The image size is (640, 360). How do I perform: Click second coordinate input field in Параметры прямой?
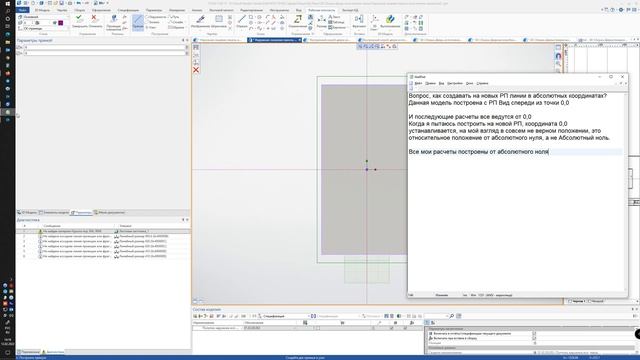[105, 53]
